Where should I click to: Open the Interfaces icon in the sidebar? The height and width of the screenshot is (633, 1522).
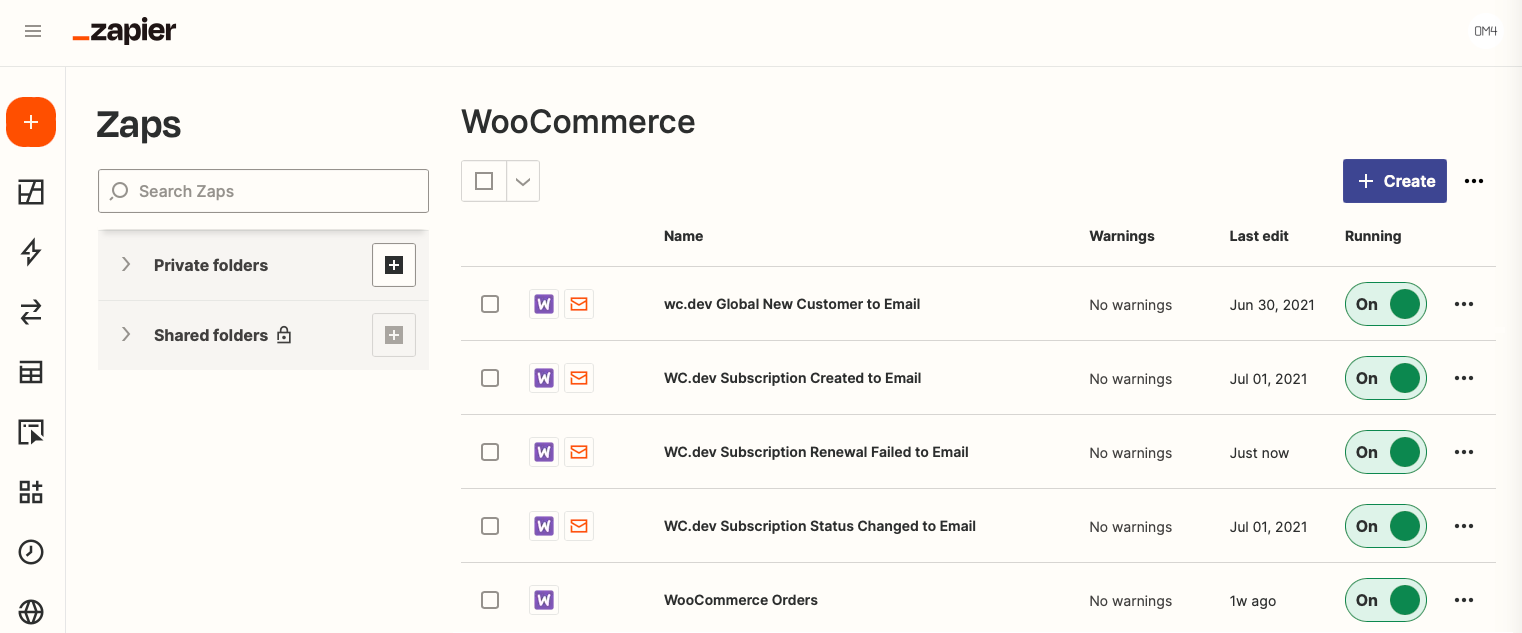point(31,192)
